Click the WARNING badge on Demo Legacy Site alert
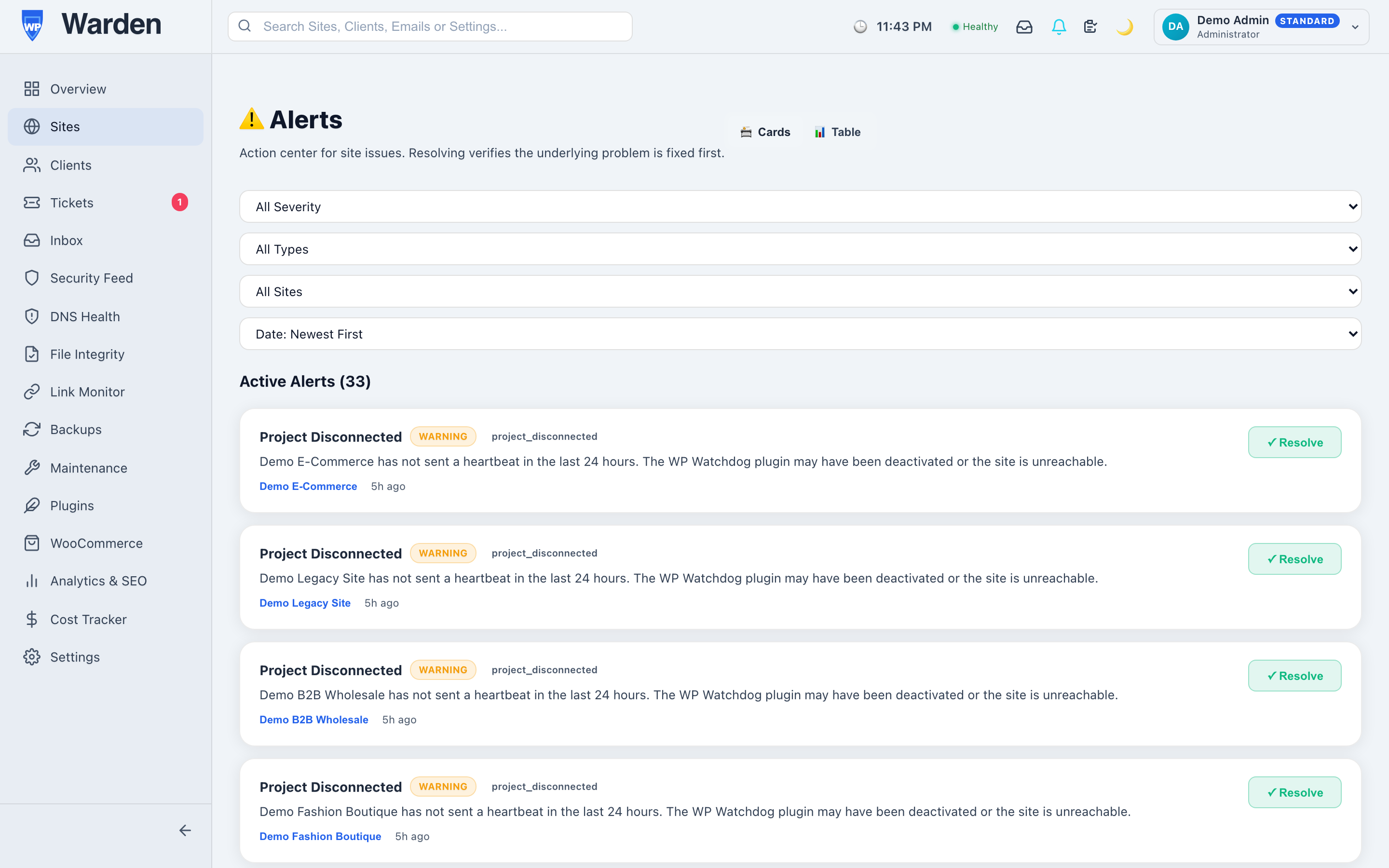The image size is (1389, 868). point(443,553)
